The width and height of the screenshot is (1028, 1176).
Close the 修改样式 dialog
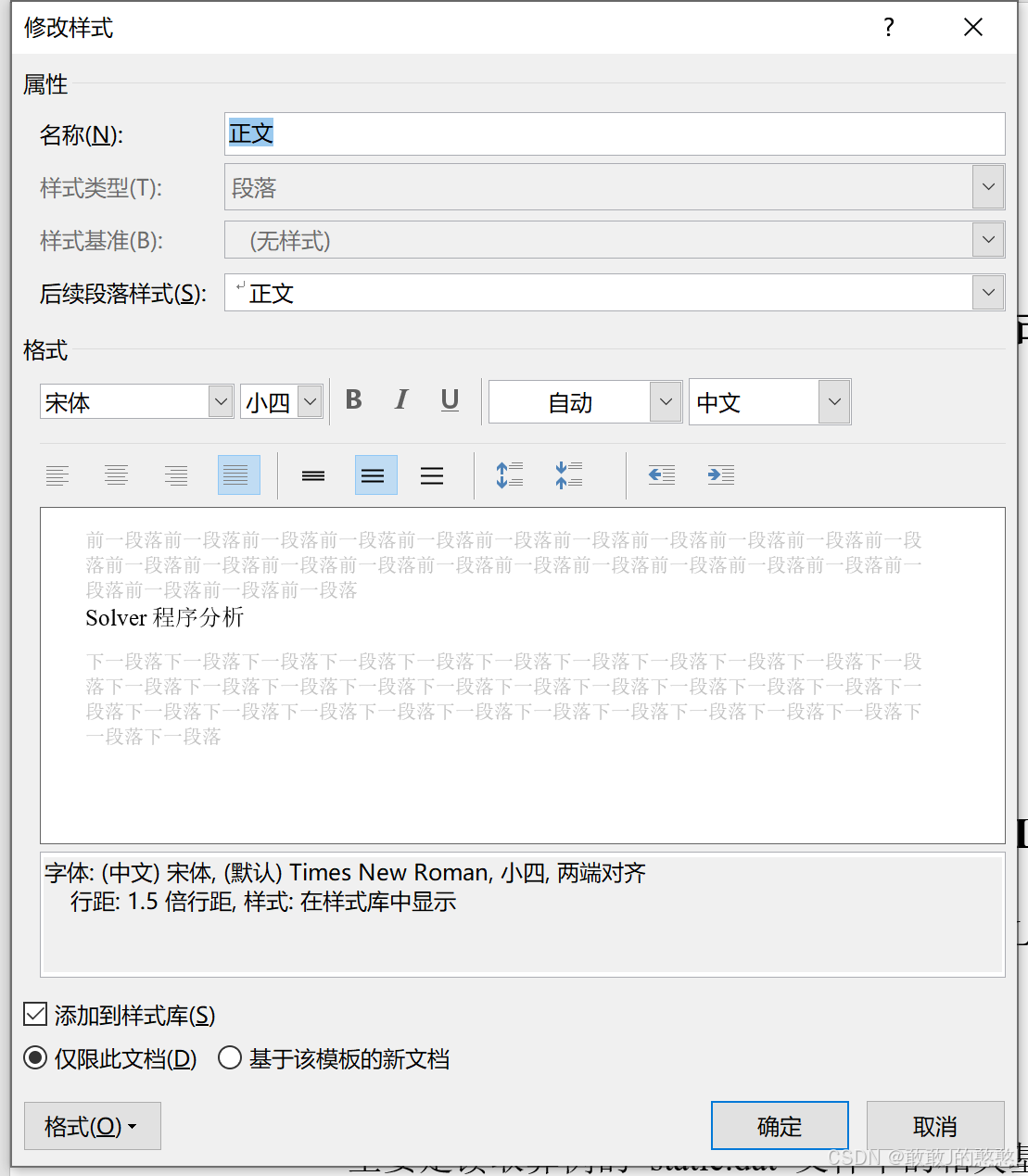973,28
